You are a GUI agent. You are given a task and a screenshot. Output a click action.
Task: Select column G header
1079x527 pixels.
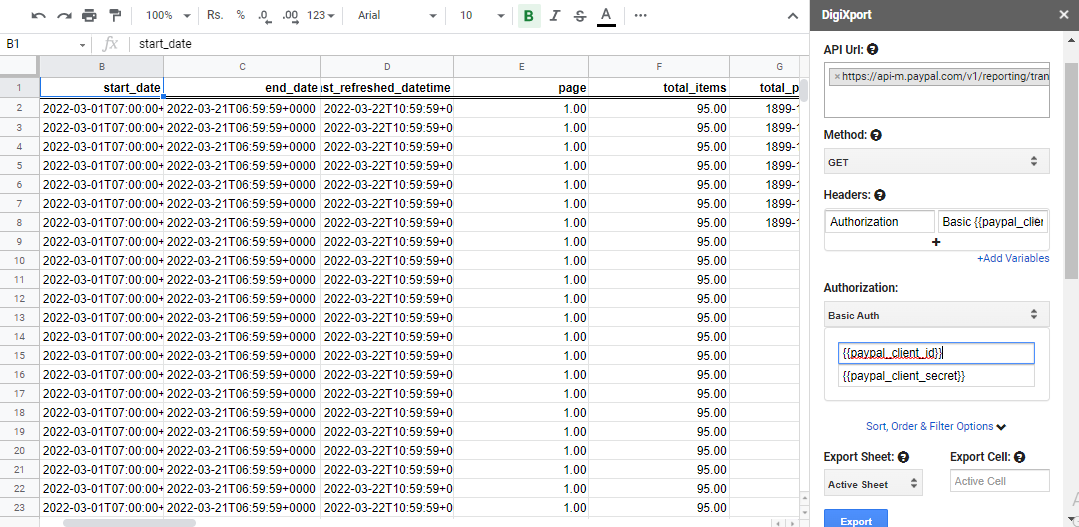(x=765, y=67)
